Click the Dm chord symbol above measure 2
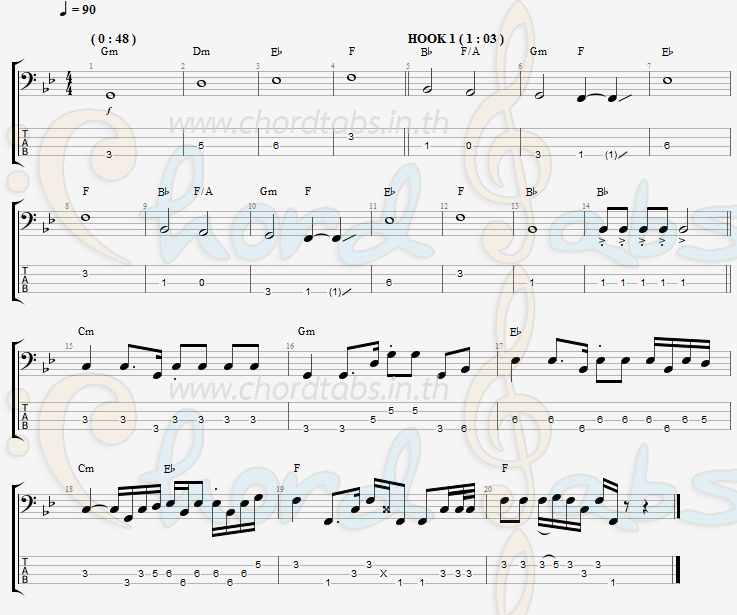 tap(201, 51)
